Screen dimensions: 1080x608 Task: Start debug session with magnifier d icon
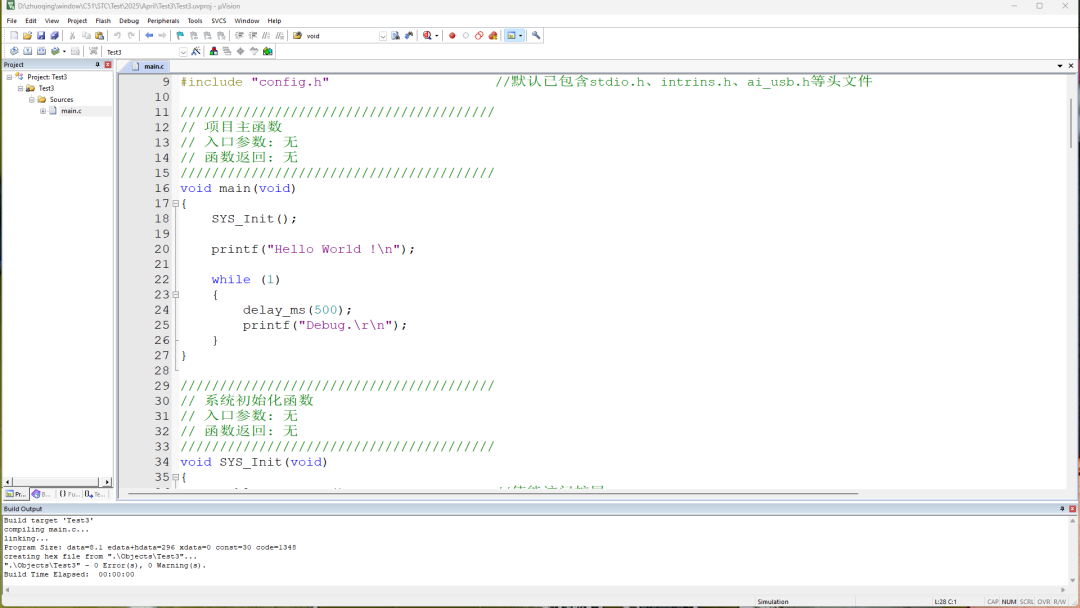coord(427,36)
